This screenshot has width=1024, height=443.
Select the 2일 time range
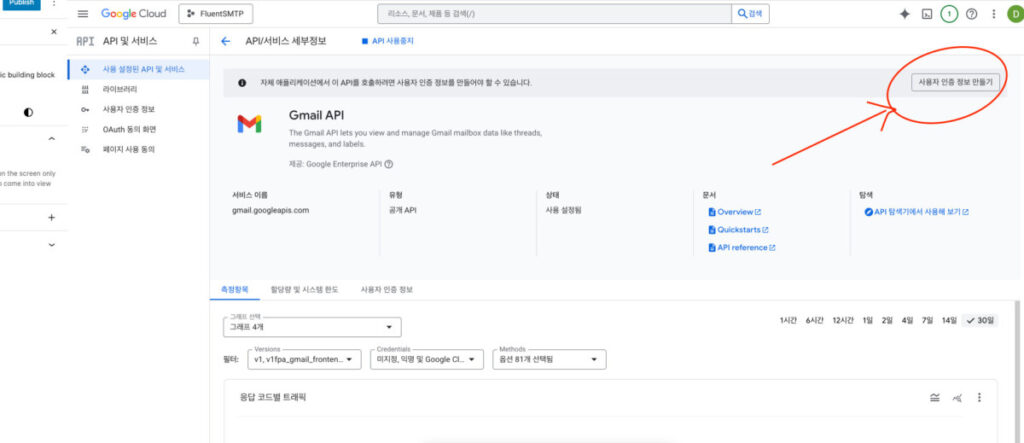pos(887,320)
